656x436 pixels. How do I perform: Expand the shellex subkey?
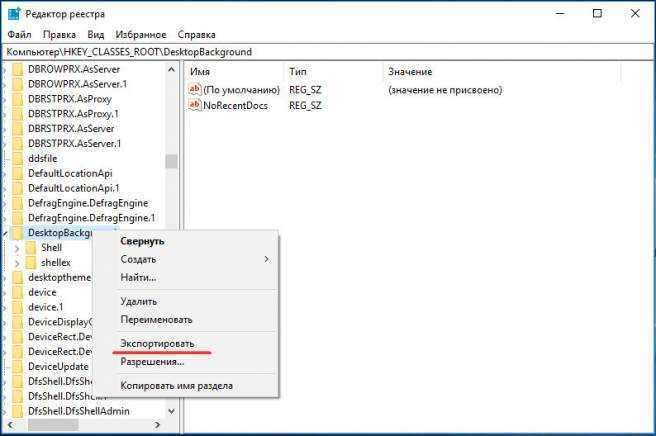tap(17, 264)
